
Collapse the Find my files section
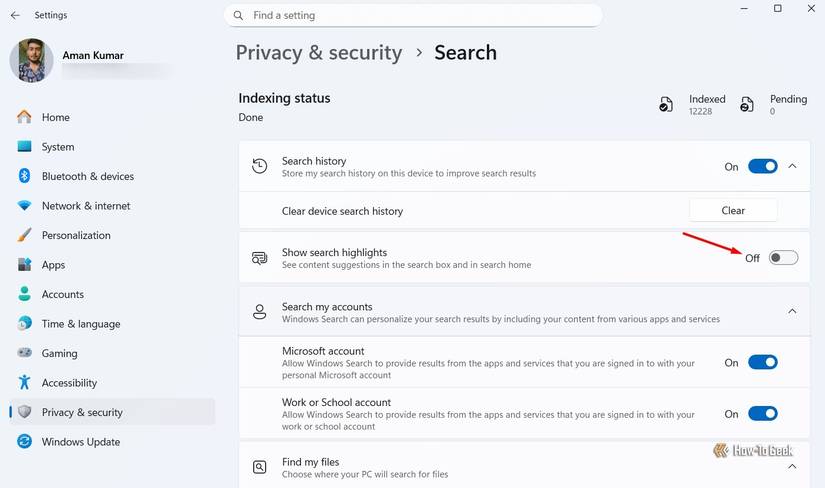pyautogui.click(x=793, y=467)
